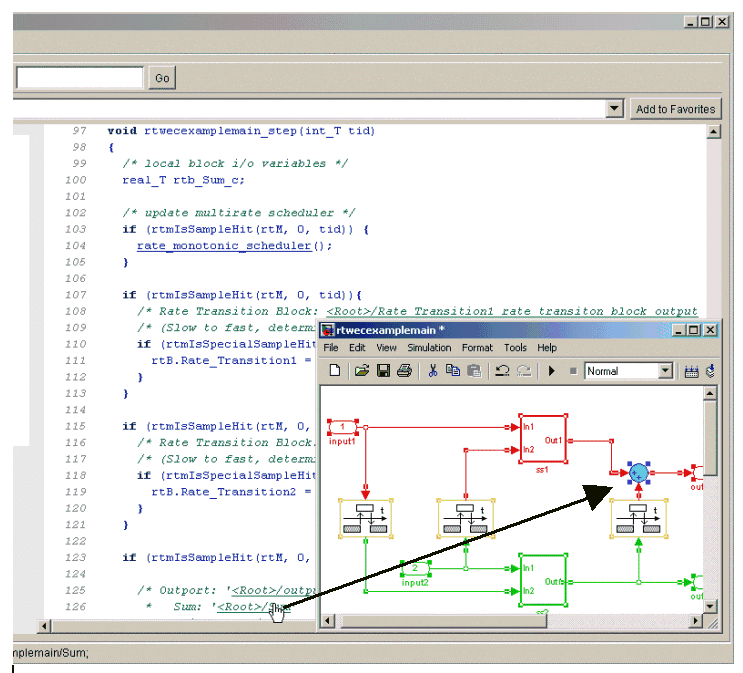Open a model with the folder icon

[361, 371]
